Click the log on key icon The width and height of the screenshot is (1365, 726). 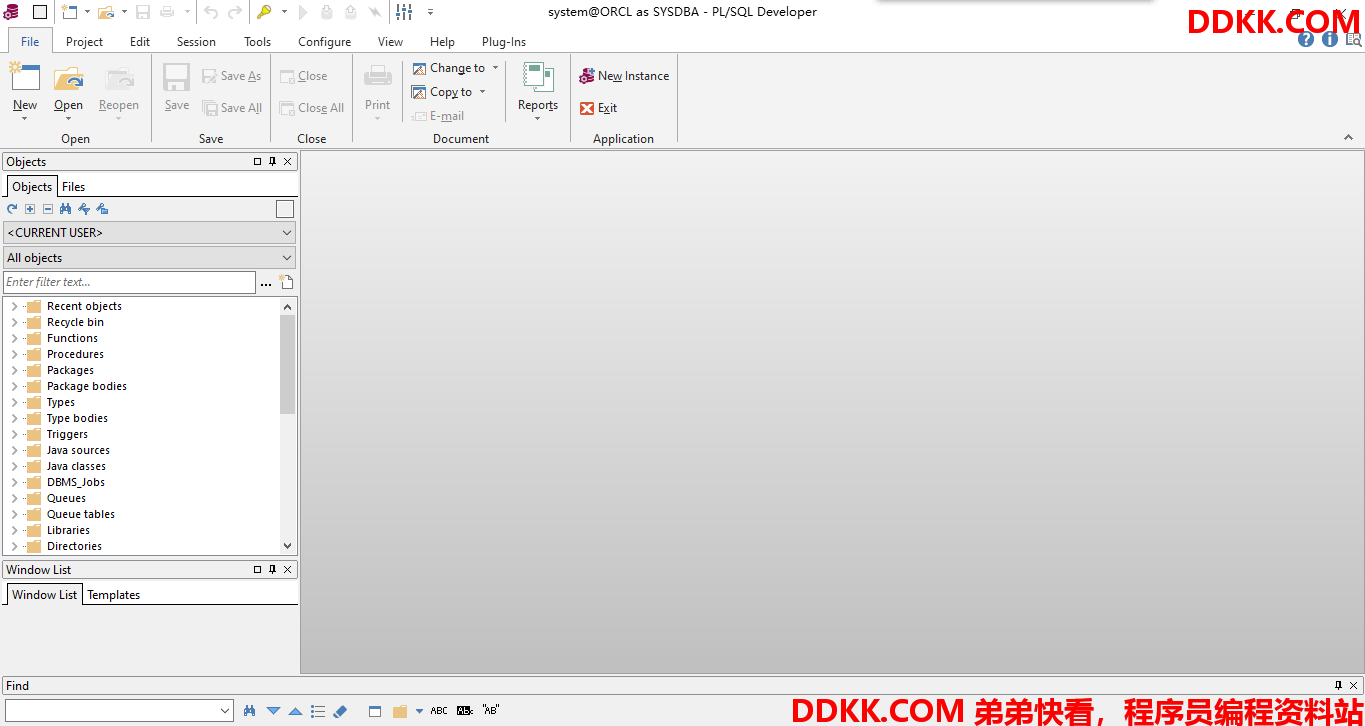(264, 12)
